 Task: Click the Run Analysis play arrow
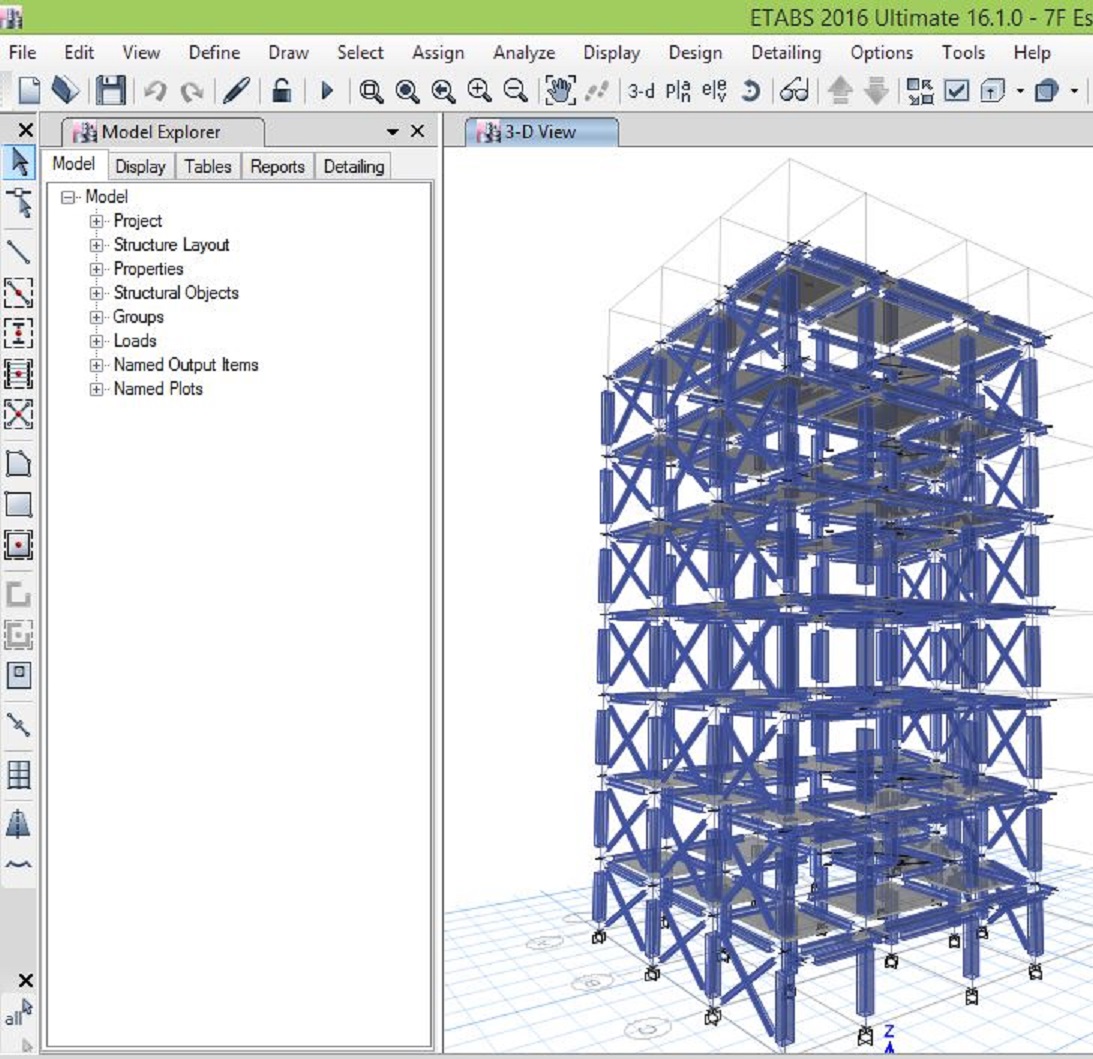coord(326,91)
